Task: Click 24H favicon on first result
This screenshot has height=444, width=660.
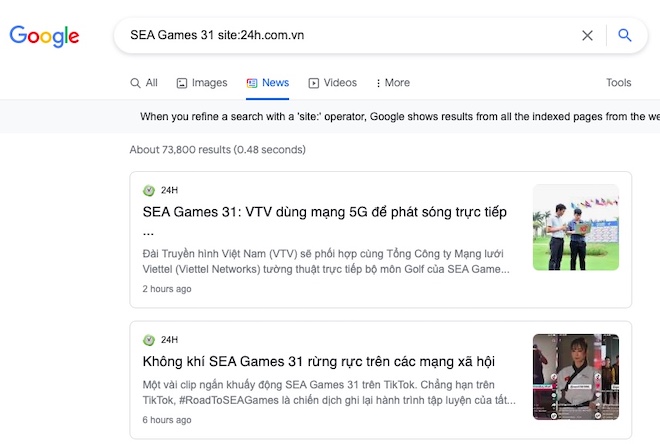Action: click(x=149, y=191)
